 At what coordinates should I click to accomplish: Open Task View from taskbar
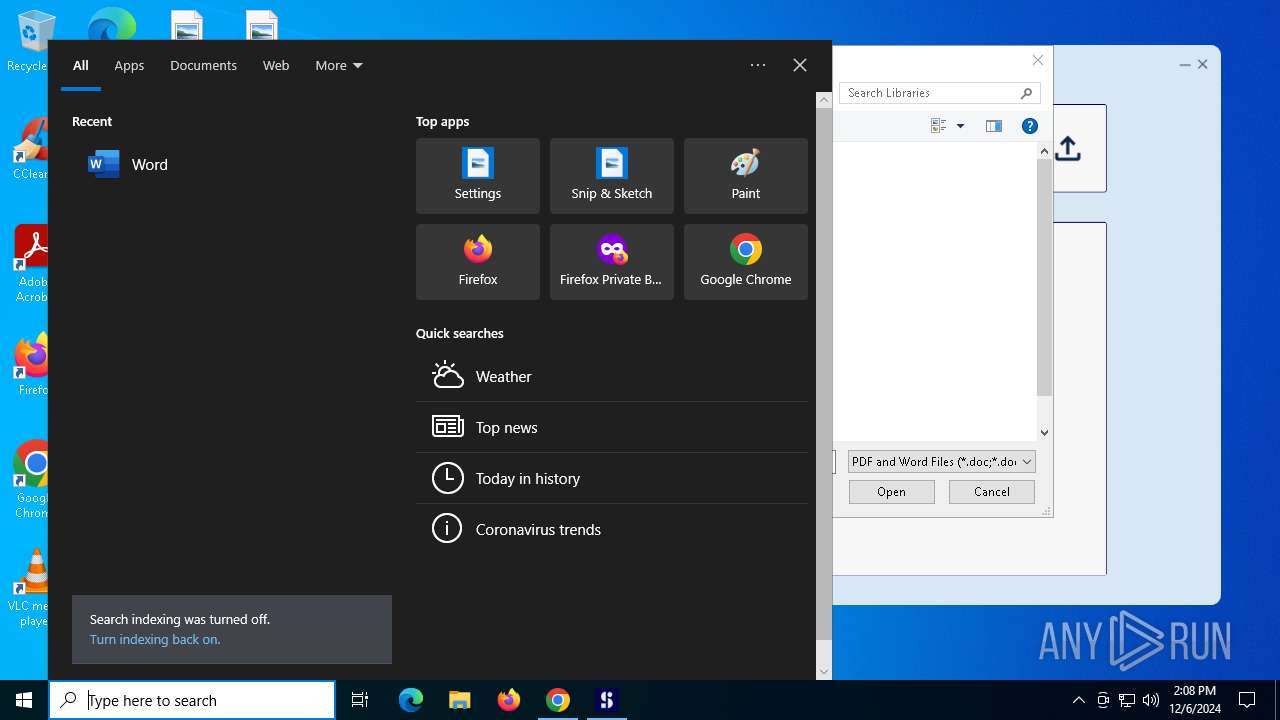click(x=360, y=700)
